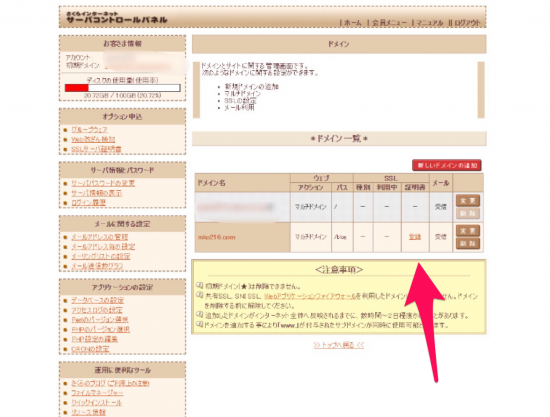Click the >>トップへ戻る<< link
550x417 pixels.
click(339, 345)
